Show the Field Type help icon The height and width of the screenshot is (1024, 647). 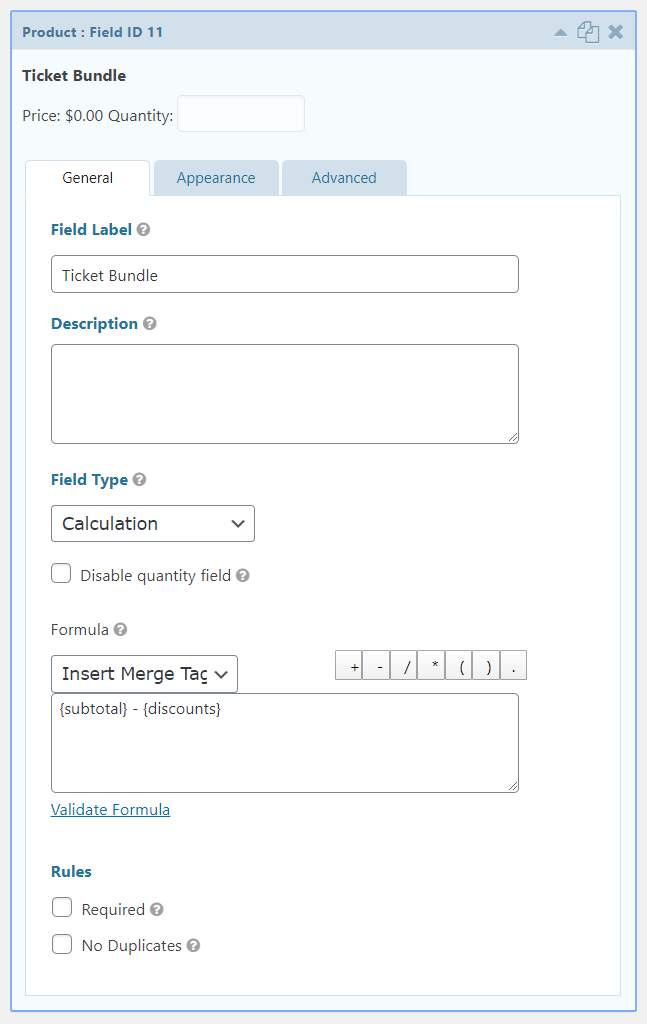139,479
